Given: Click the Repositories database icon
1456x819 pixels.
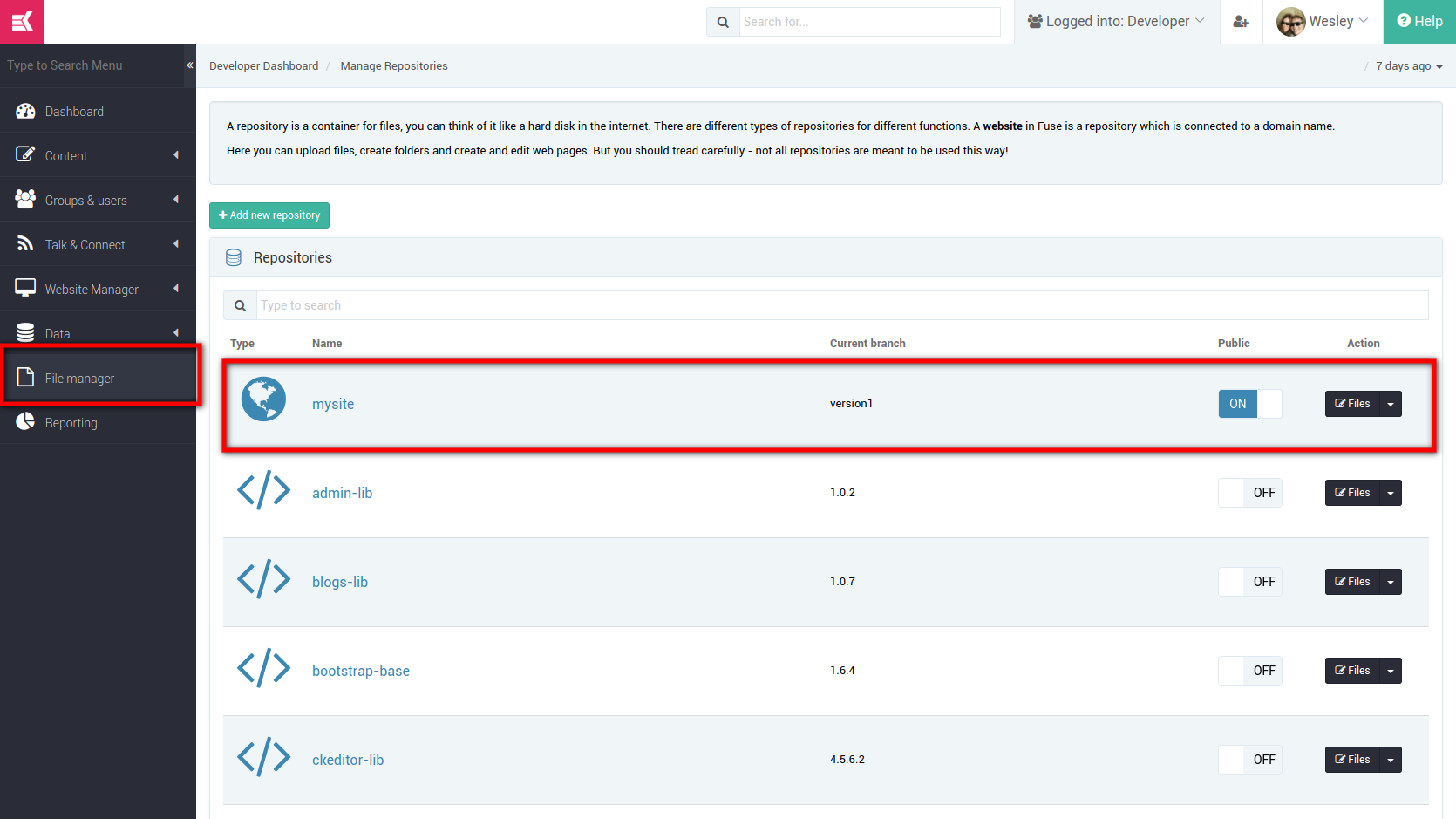Looking at the screenshot, I should 234,257.
